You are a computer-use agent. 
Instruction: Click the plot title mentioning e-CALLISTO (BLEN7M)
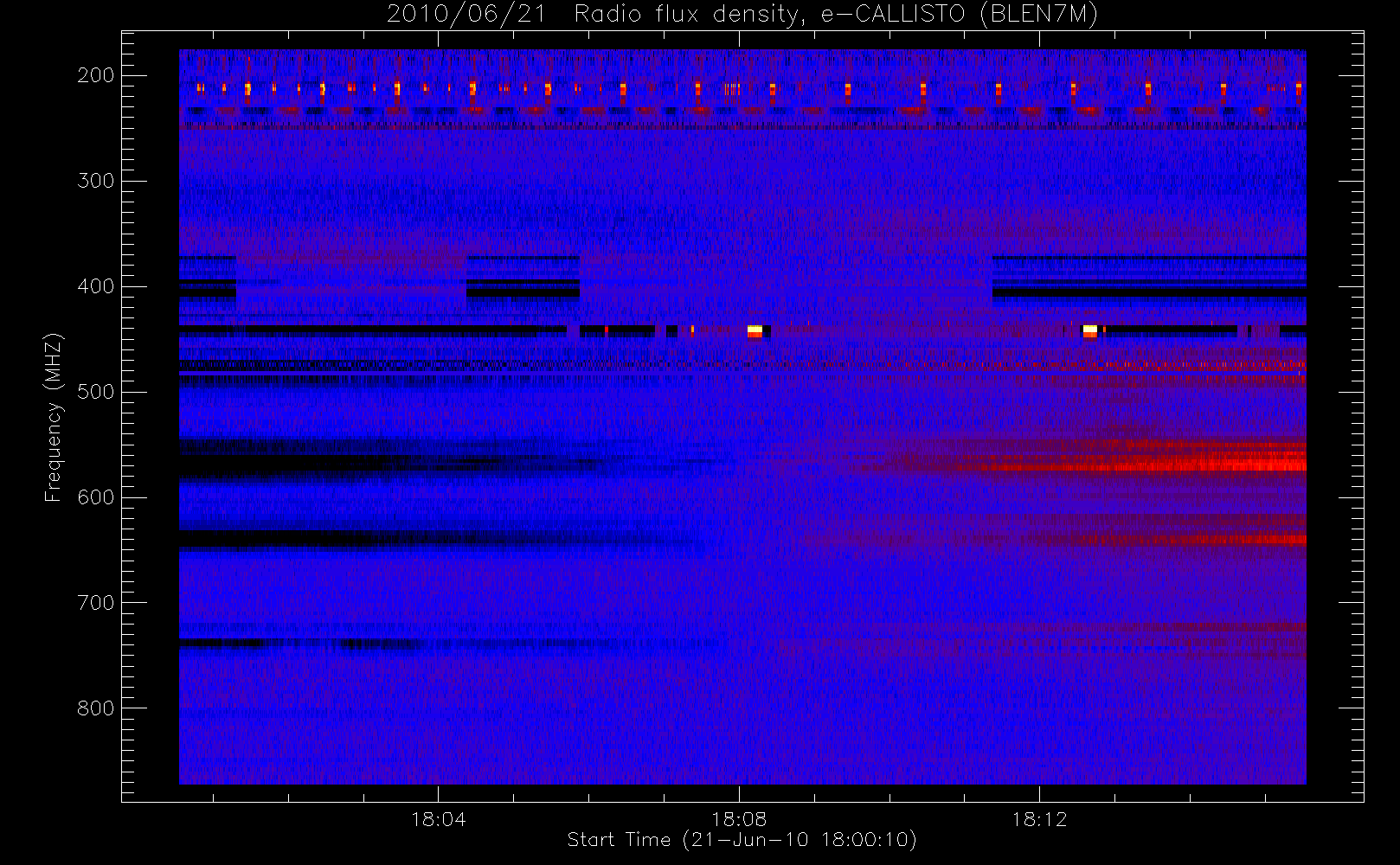[x=742, y=14]
